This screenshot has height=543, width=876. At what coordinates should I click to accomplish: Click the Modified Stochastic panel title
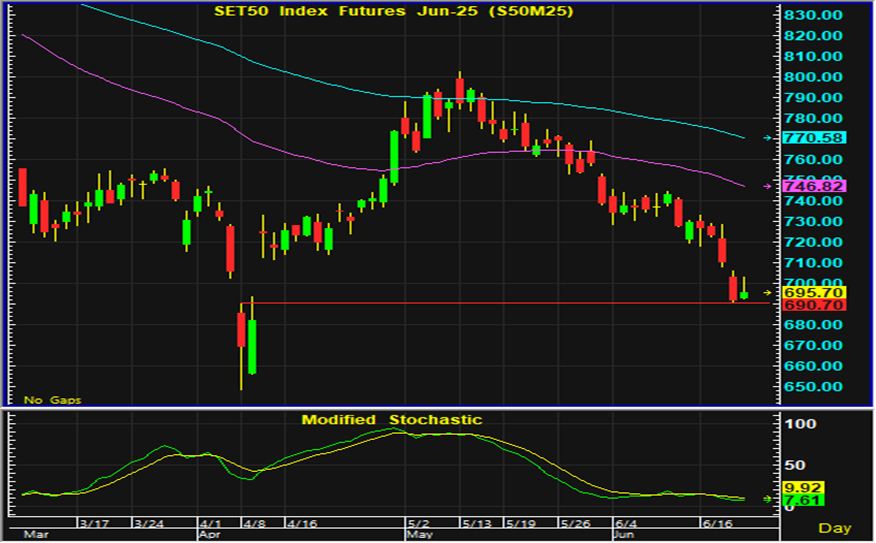392,420
